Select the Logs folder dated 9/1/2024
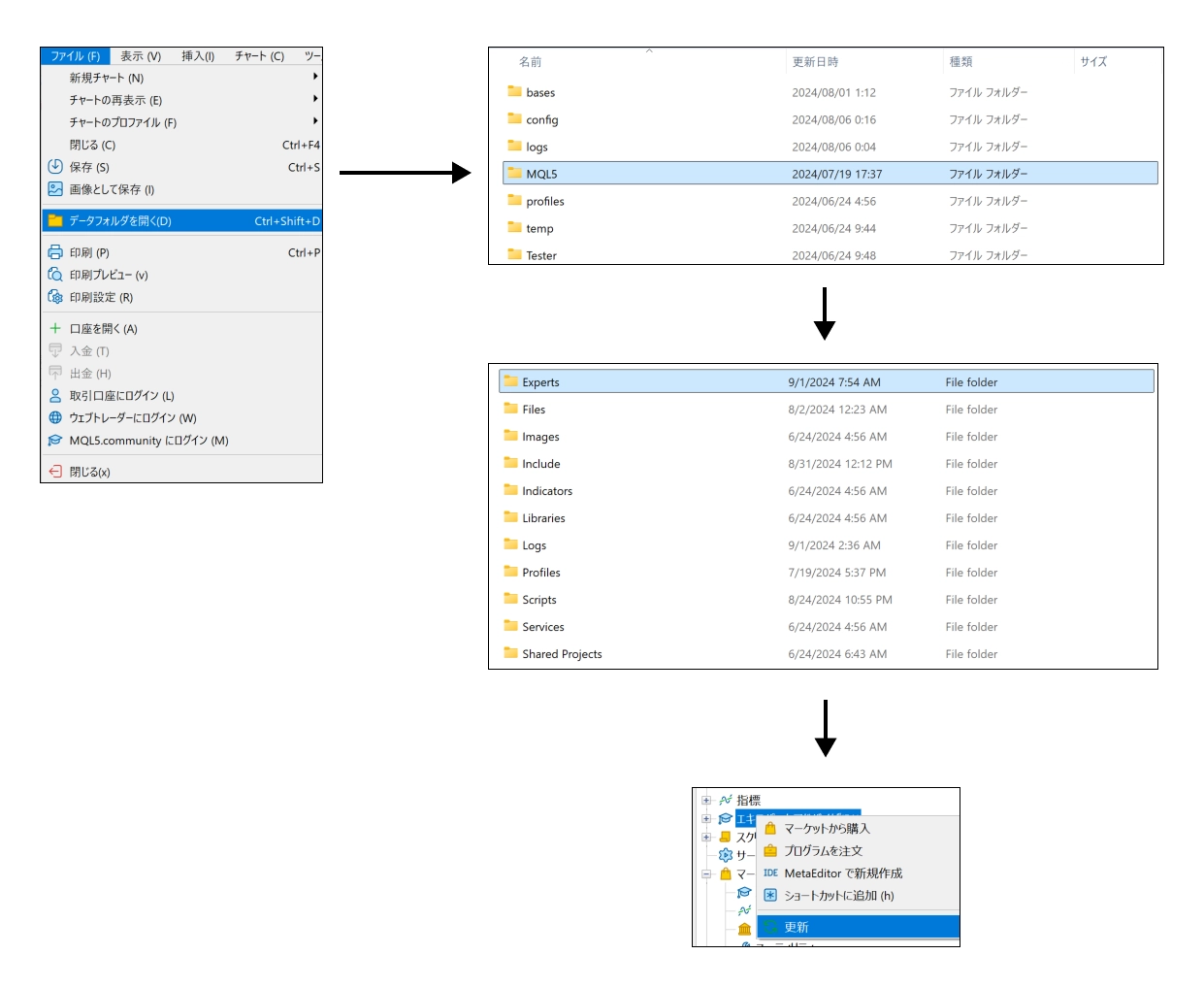 (x=827, y=545)
